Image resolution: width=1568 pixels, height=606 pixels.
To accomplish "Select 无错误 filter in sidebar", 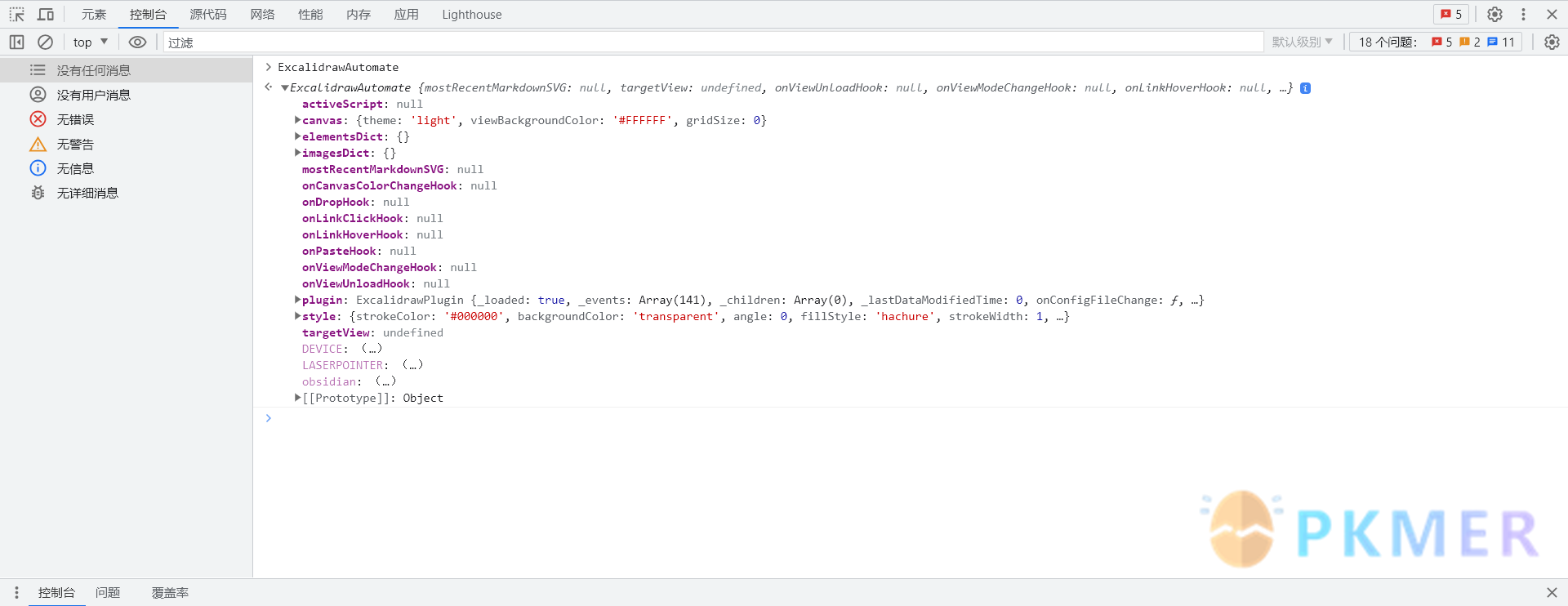I will click(x=75, y=120).
